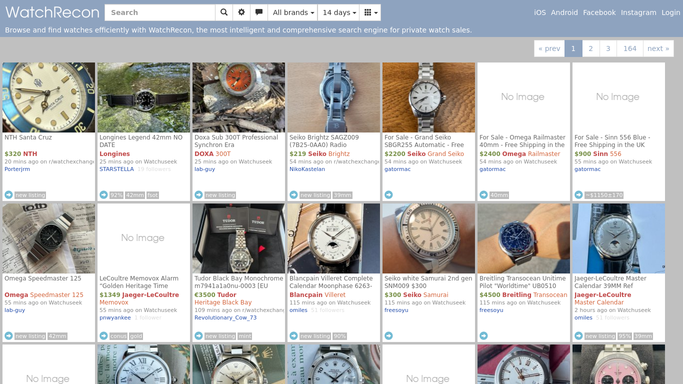The image size is (683, 384).
Task: Click arrow icon on Tudor Black Bay card
Action: point(199,336)
